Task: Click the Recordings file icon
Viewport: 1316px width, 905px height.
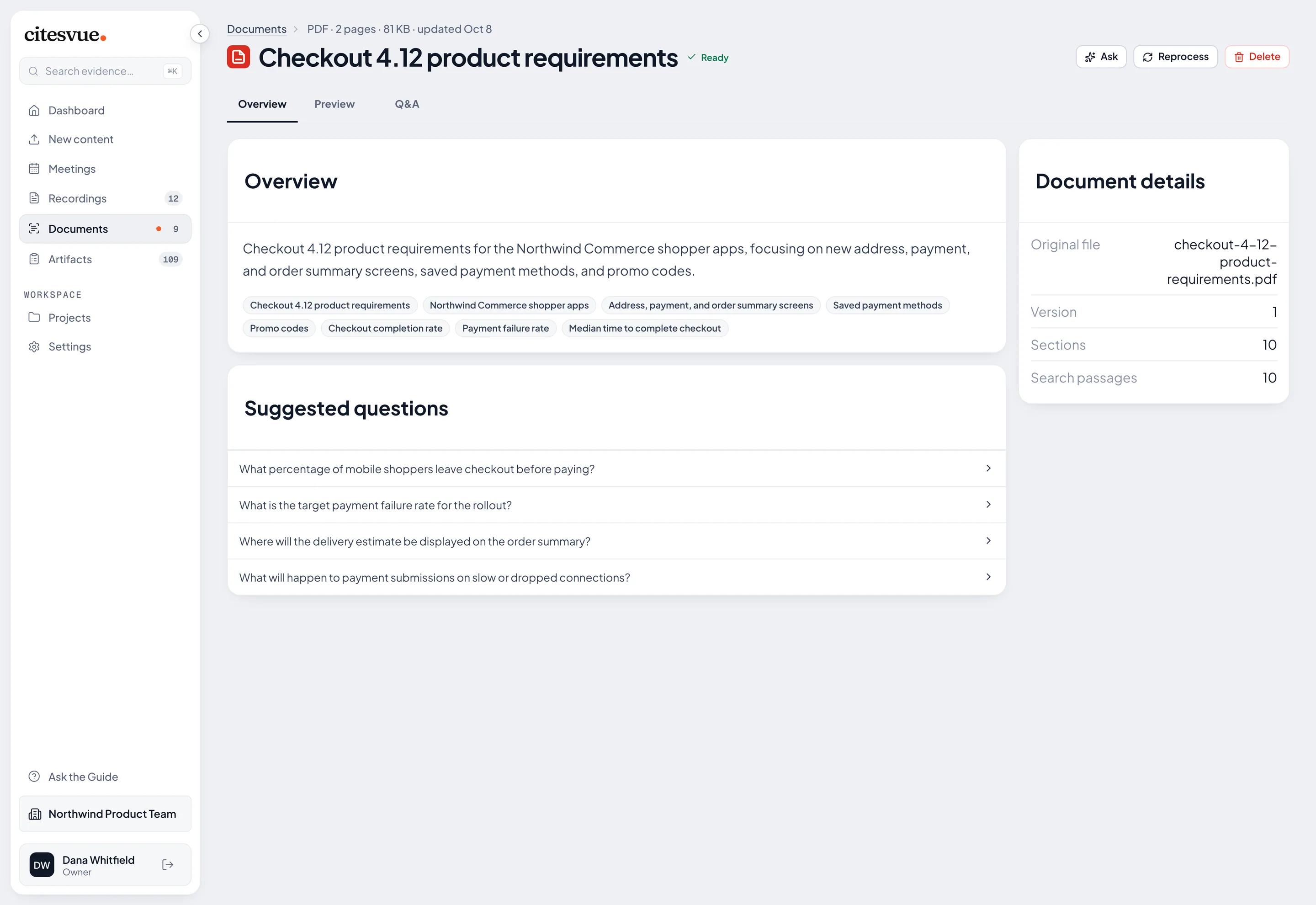Action: (34, 198)
